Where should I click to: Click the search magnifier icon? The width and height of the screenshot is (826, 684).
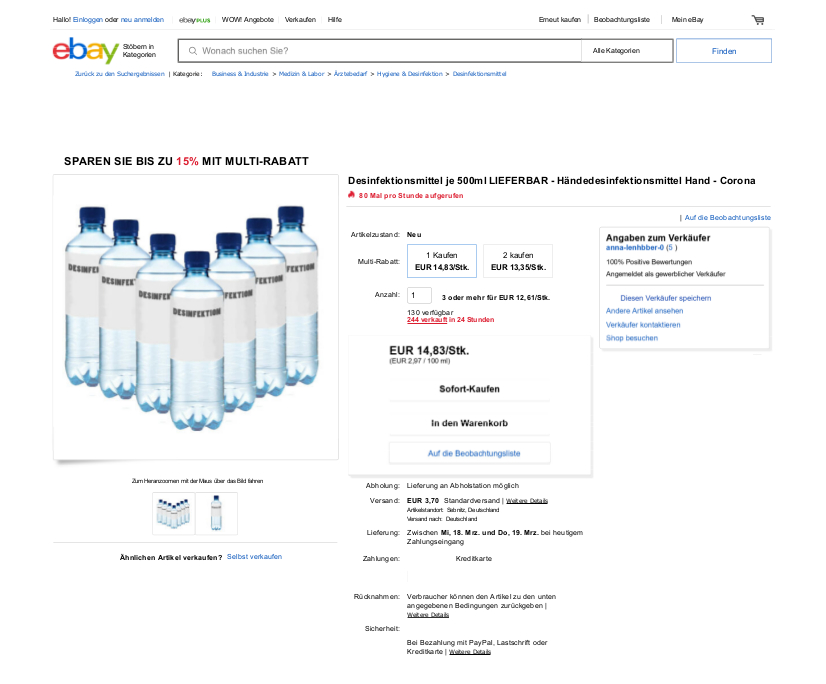click(x=191, y=51)
